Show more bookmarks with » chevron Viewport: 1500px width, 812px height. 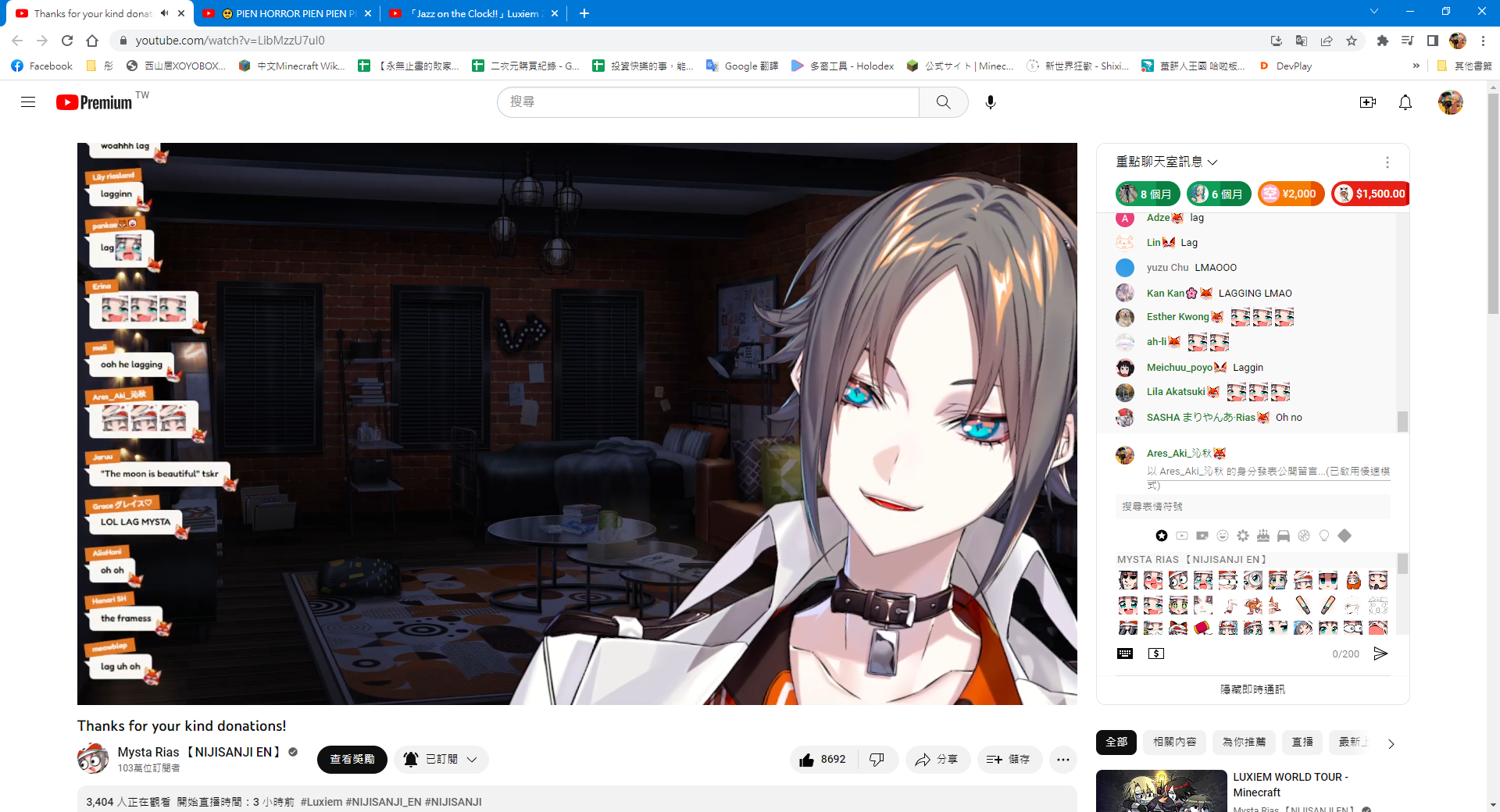[1416, 66]
